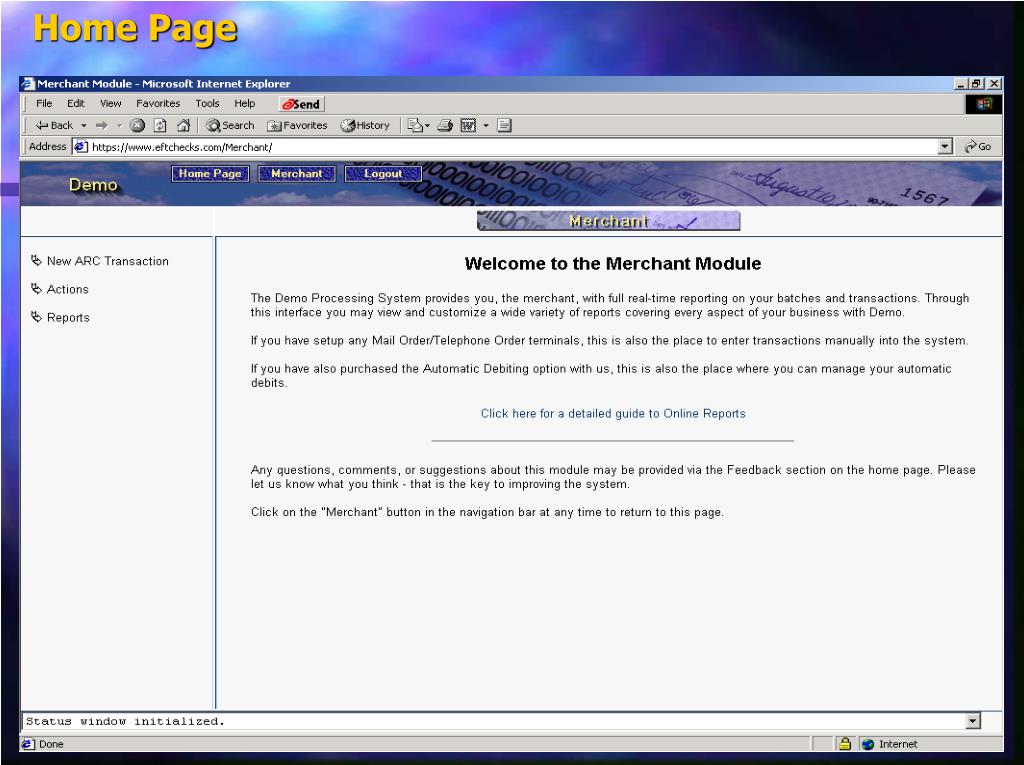
Task: Open the Edit menu
Action: pyautogui.click(x=76, y=103)
